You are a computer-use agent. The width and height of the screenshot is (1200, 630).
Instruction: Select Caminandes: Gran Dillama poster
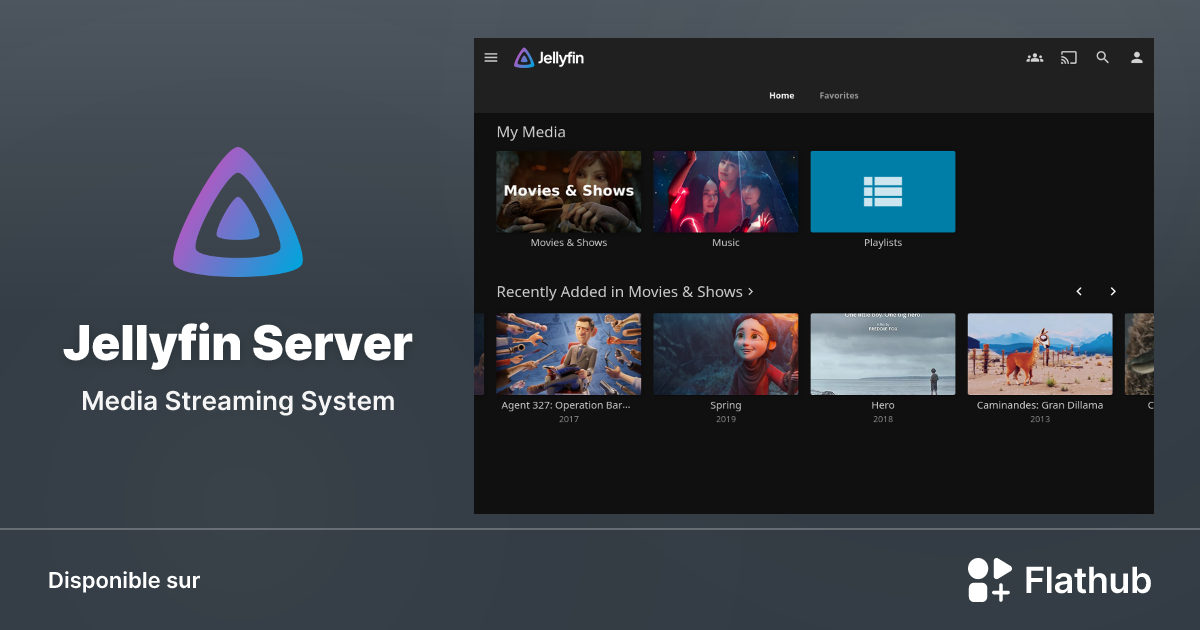point(1040,353)
